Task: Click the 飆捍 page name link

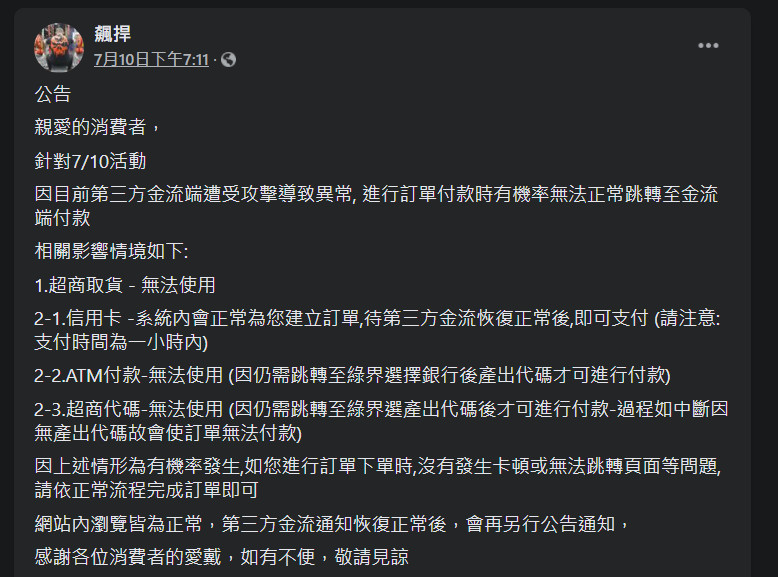Action: [x=112, y=36]
